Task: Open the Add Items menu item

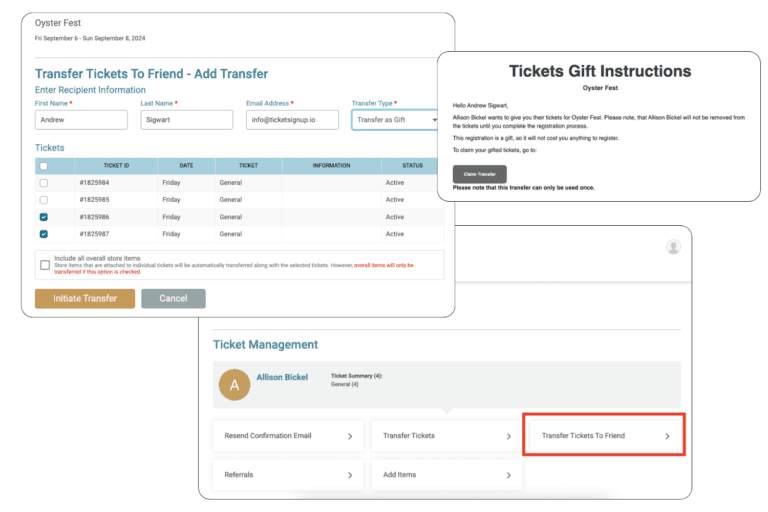Action: (445, 475)
